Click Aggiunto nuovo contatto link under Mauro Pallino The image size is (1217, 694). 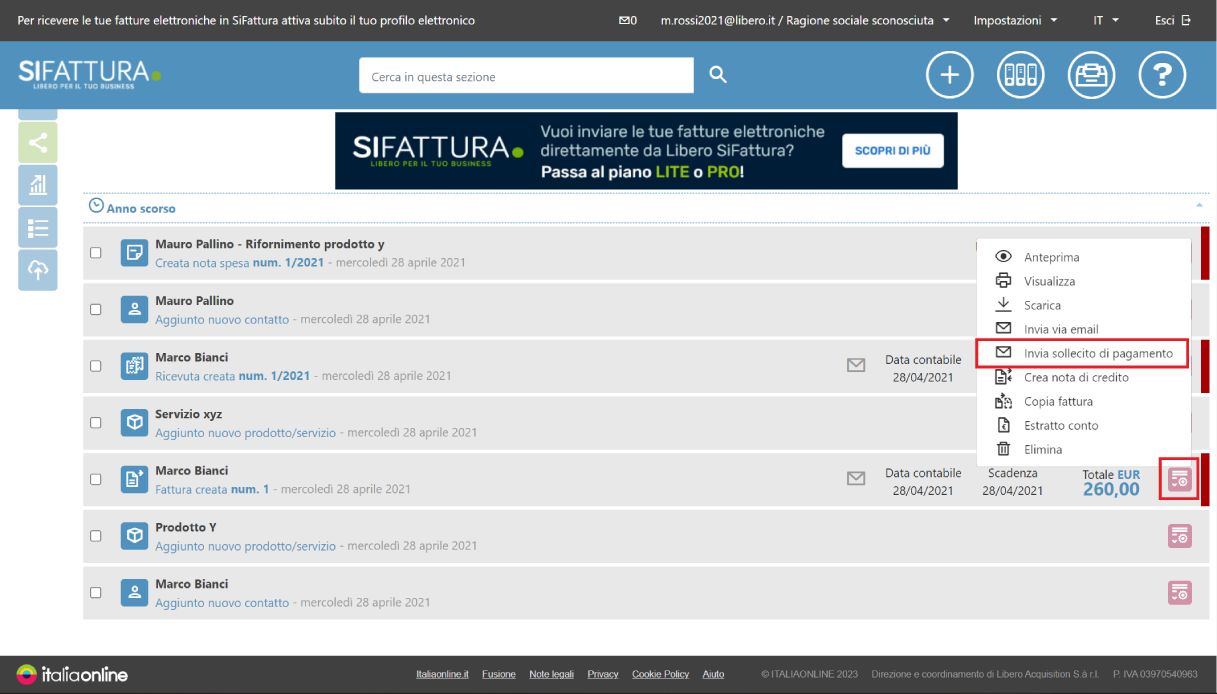[x=222, y=319]
